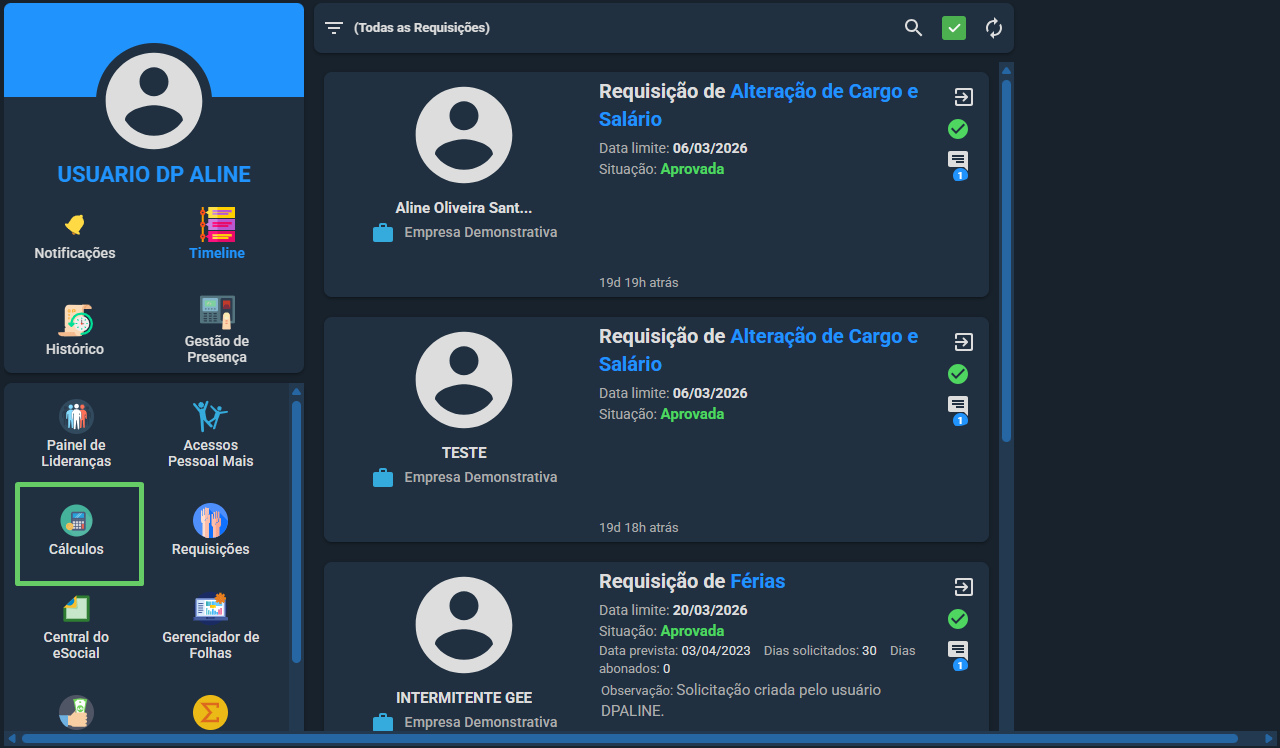Image resolution: width=1280 pixels, height=748 pixels.
Task: Click the side menu vertical scrollbar
Action: [x=296, y=530]
